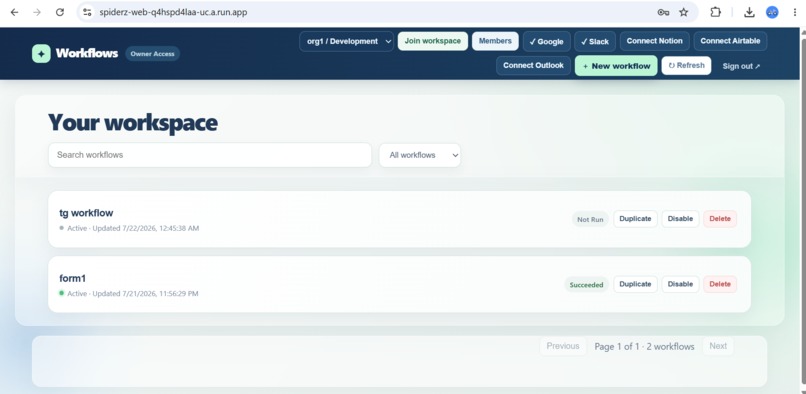This screenshot has width=806, height=394.
Task: Go back using browser back arrow
Action: point(14,12)
